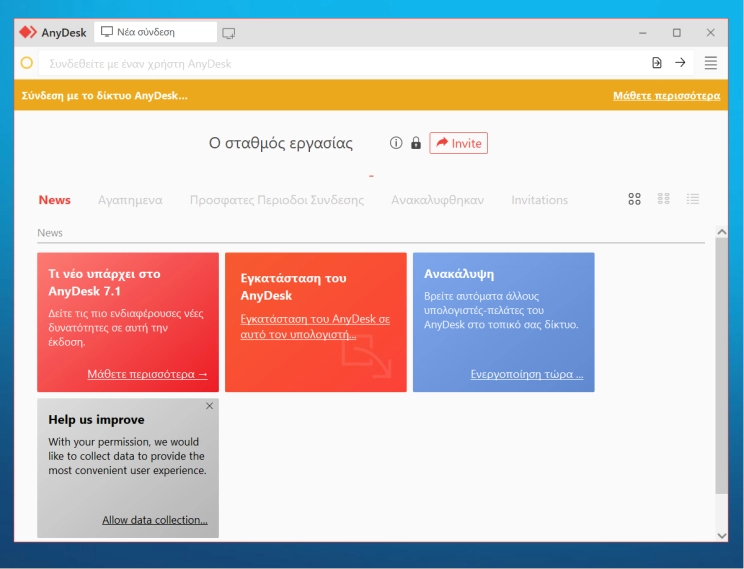Viewport: 744px width, 569px height.
Task: Click the Τι νέο υπάρχει στο AnyDesk 7.1 card
Action: pyautogui.click(x=128, y=322)
